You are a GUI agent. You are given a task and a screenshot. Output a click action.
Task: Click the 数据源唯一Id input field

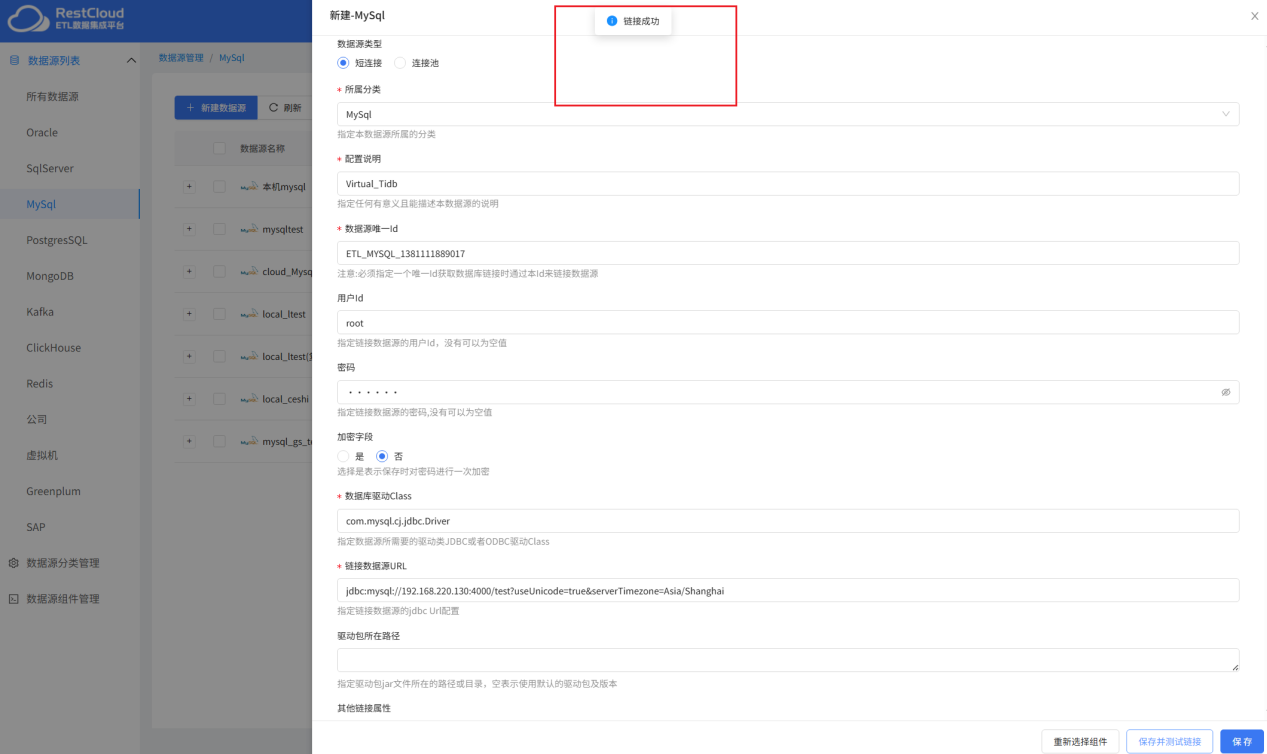[788, 253]
